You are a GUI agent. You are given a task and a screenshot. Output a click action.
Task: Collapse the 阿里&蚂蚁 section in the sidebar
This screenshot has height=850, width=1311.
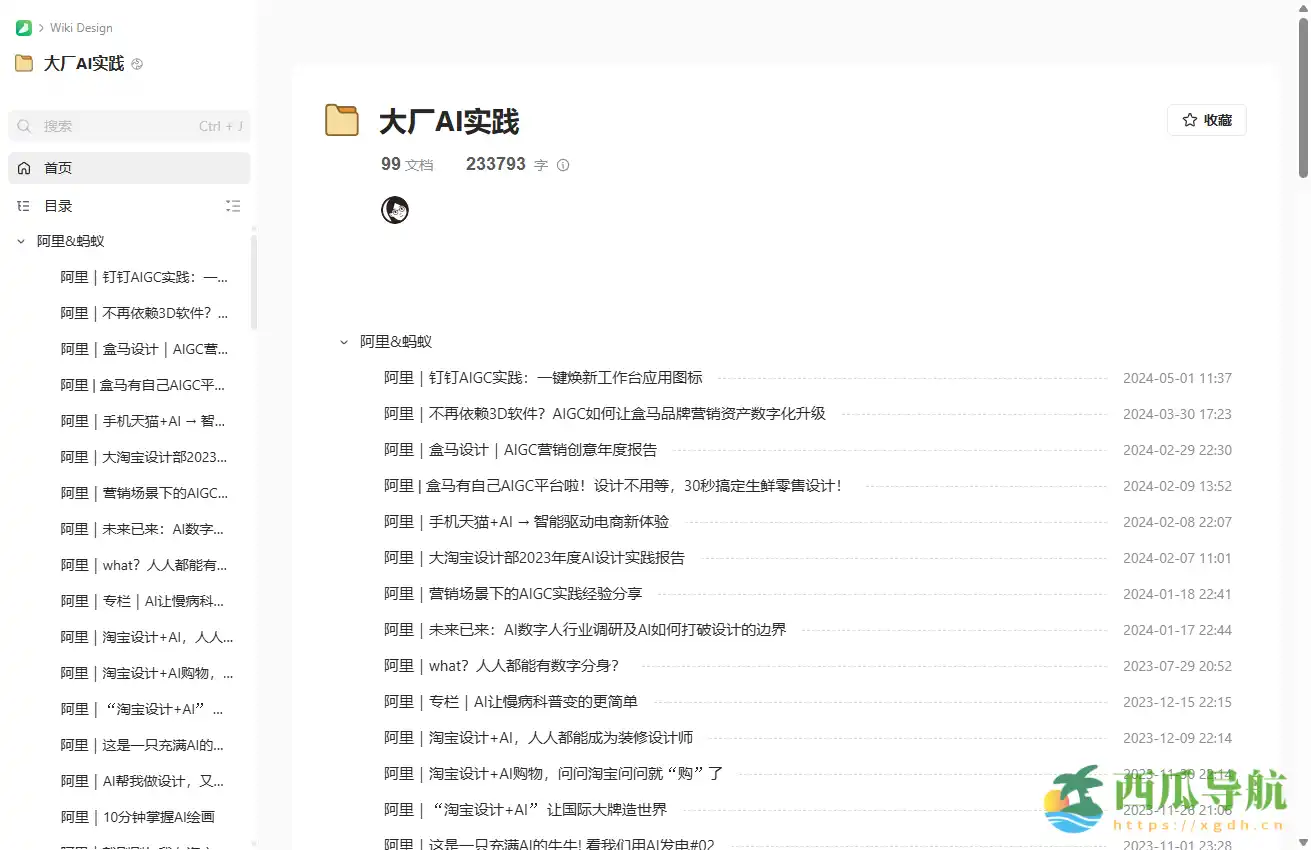(x=20, y=241)
